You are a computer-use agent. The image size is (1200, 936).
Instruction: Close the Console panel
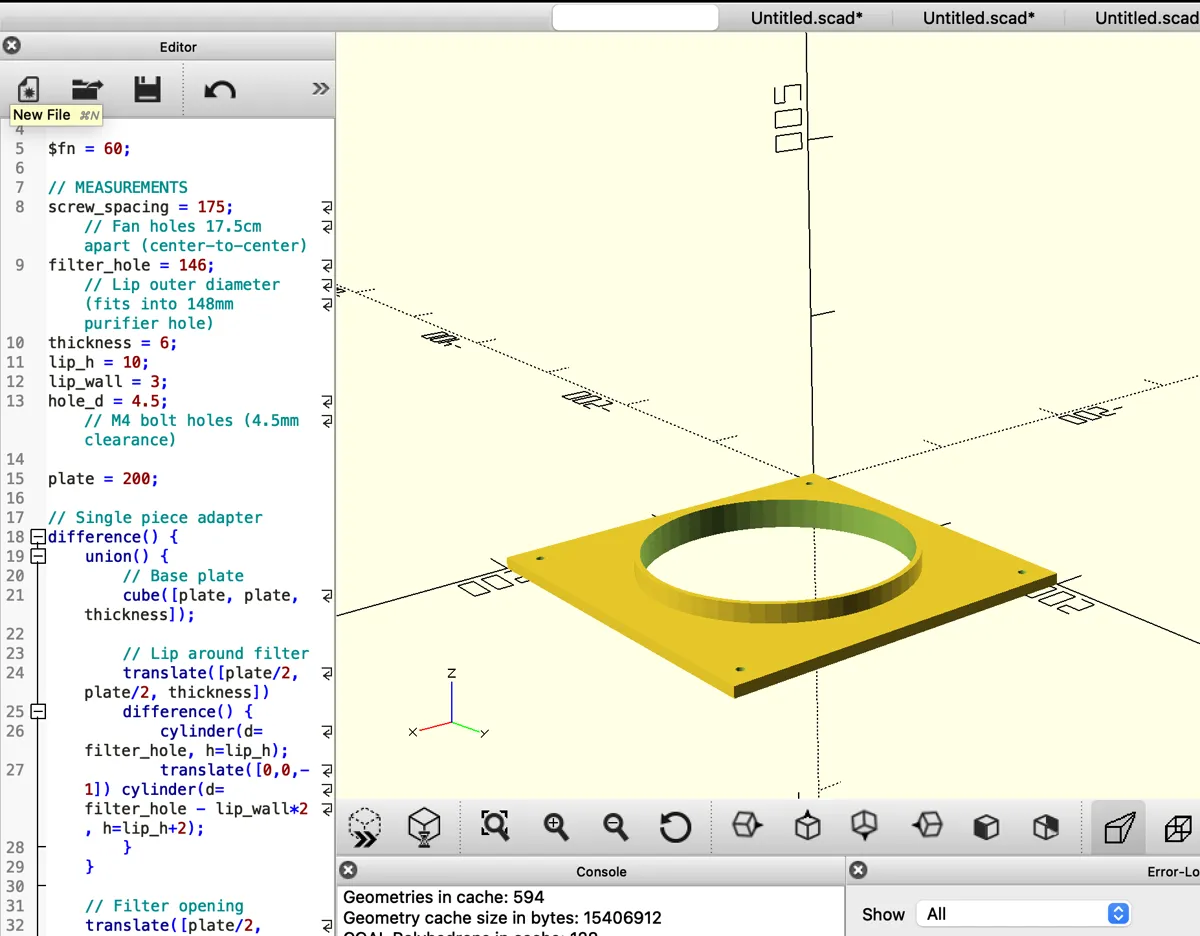[349, 871]
